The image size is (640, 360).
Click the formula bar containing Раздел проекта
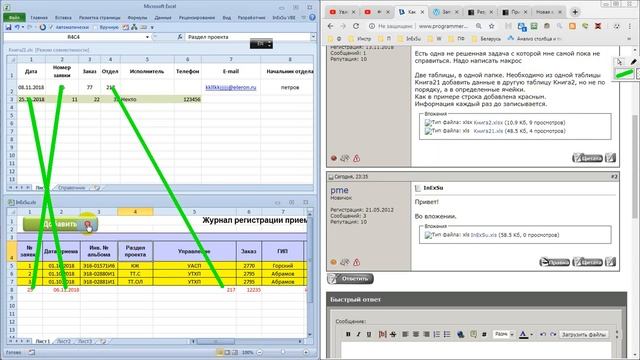pos(247,37)
